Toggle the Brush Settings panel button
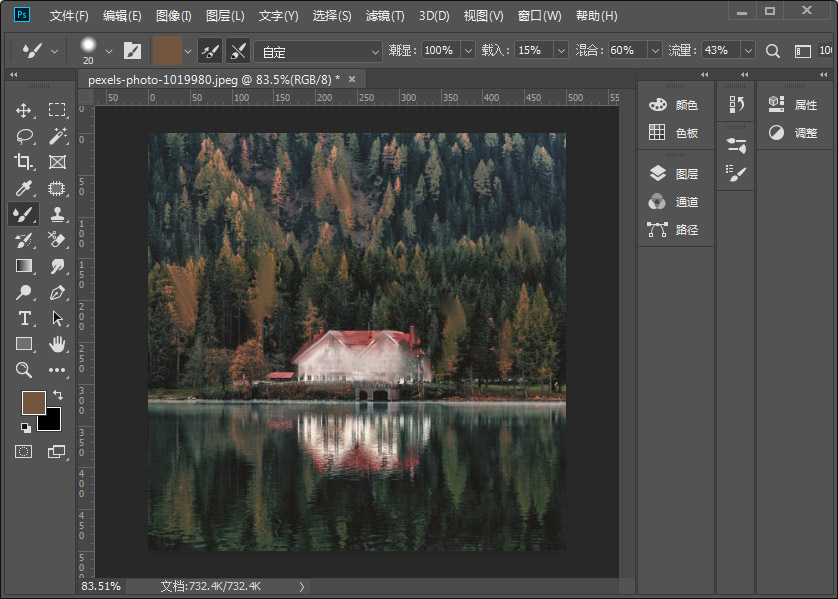 (x=132, y=51)
